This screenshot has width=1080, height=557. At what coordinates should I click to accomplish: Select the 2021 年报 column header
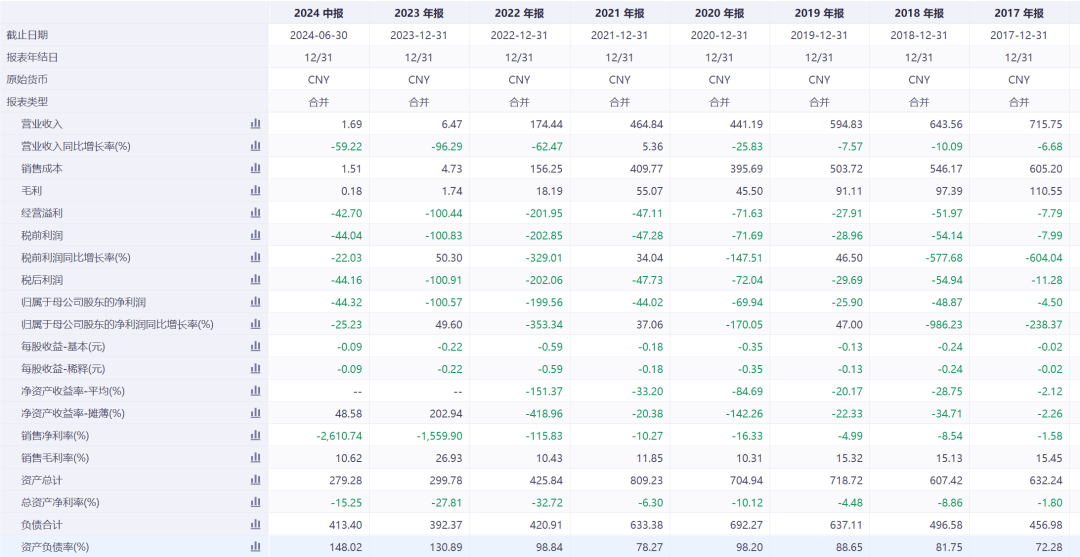tap(619, 13)
